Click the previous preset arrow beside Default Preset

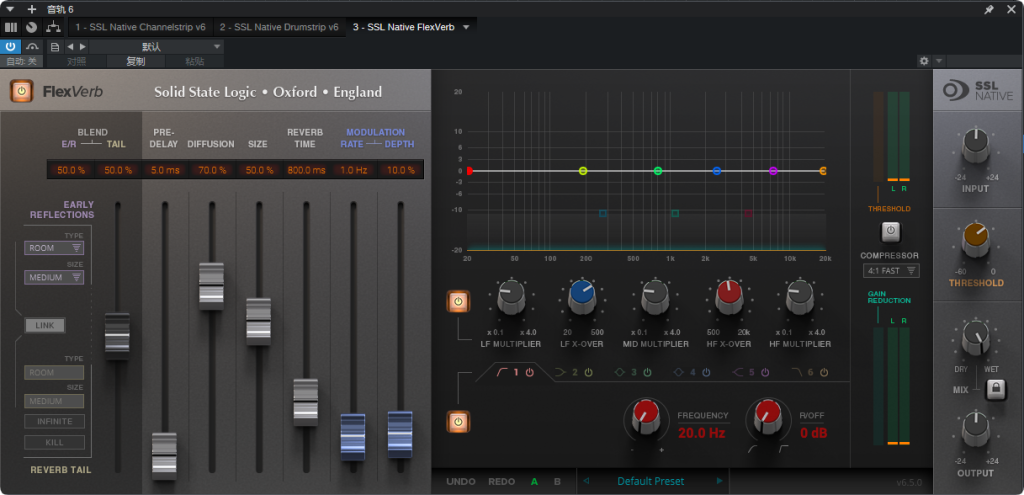click(586, 481)
